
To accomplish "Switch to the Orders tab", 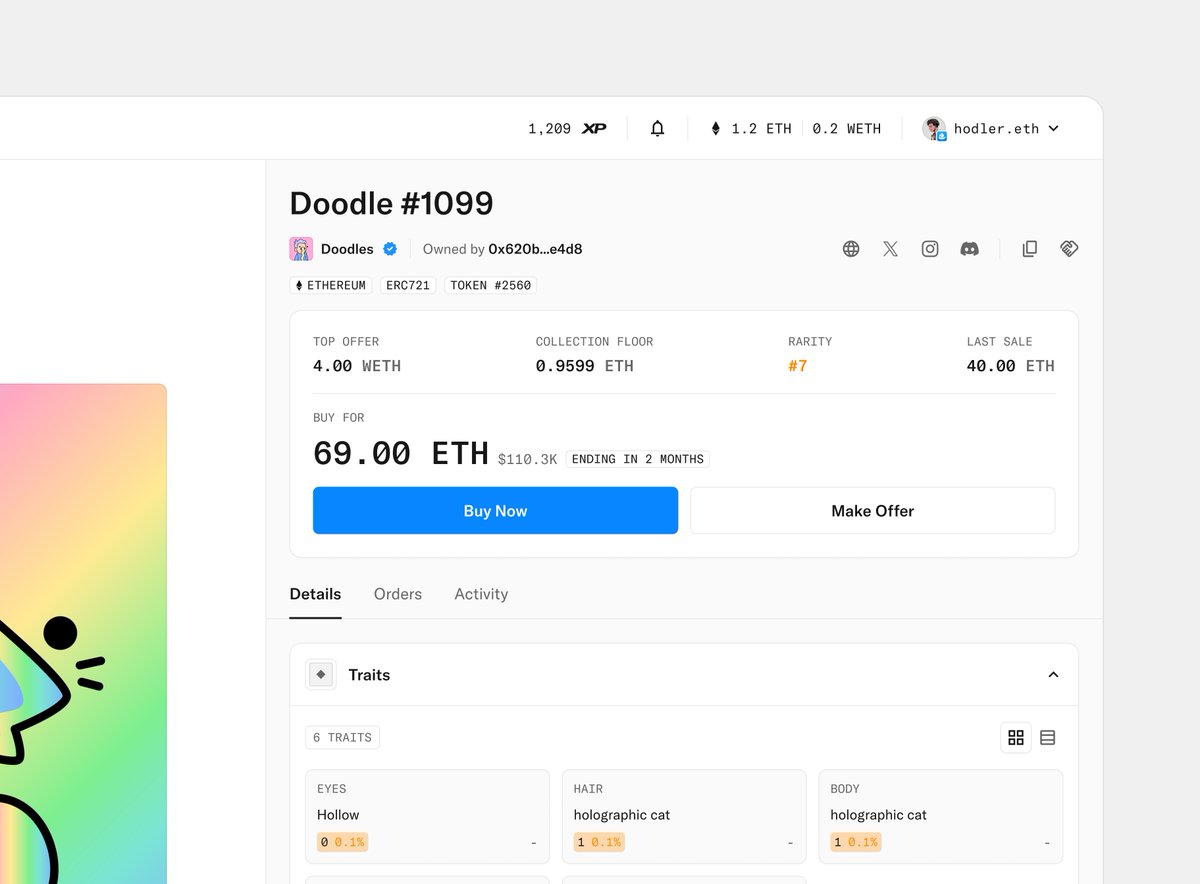I will [398, 594].
